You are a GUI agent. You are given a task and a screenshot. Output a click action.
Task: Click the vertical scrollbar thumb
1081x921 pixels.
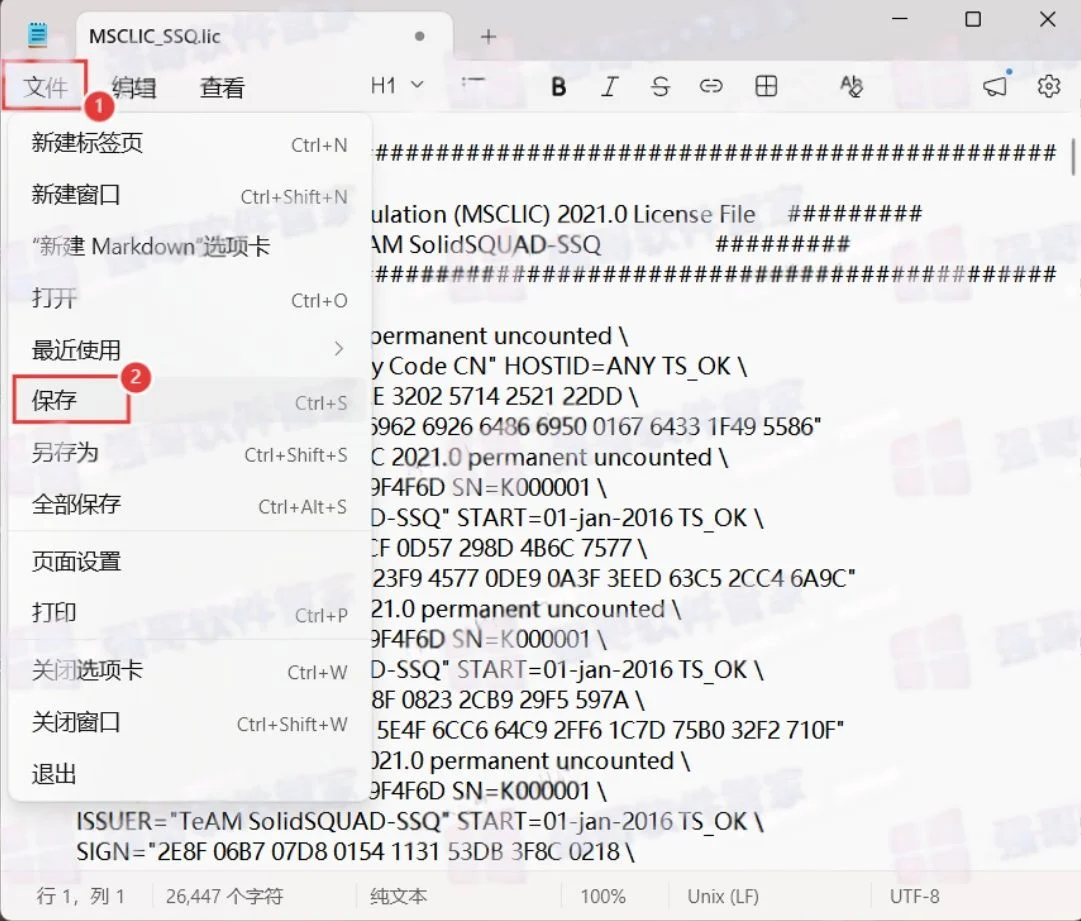pos(1073,156)
